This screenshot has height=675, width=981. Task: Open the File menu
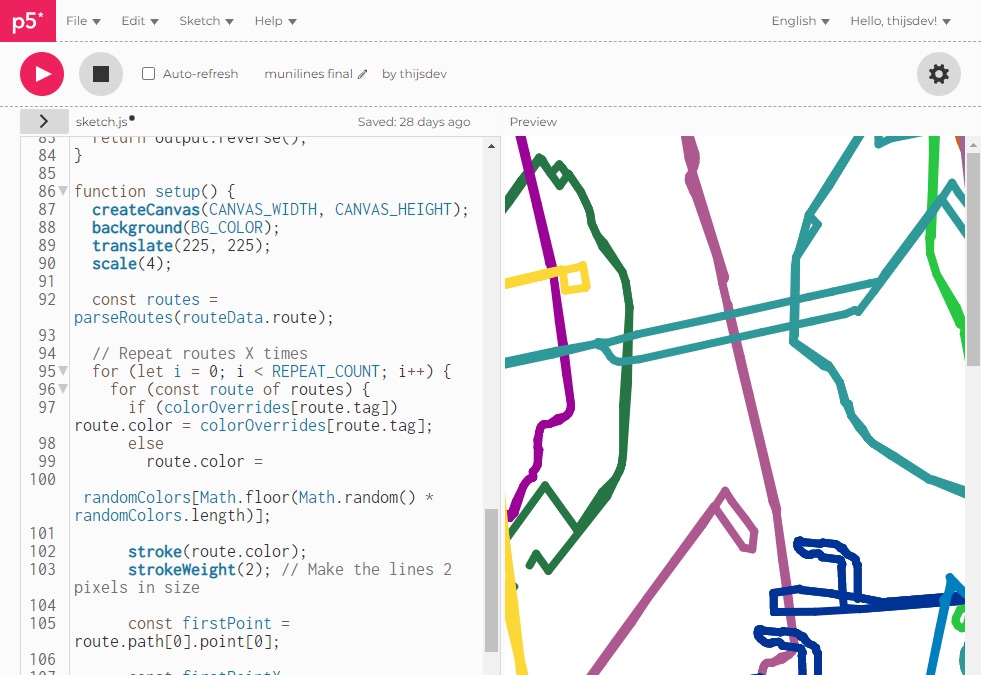coord(83,21)
